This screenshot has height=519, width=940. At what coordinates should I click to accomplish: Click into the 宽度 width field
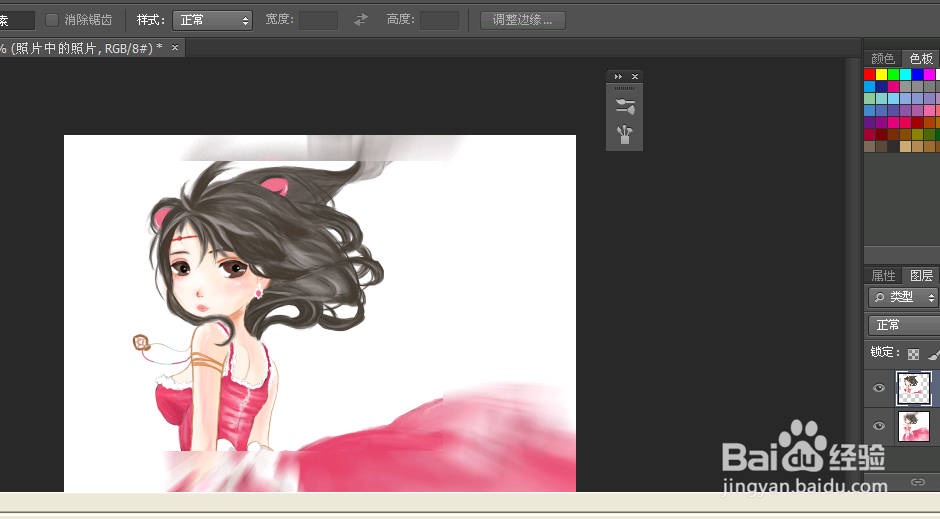pyautogui.click(x=318, y=20)
